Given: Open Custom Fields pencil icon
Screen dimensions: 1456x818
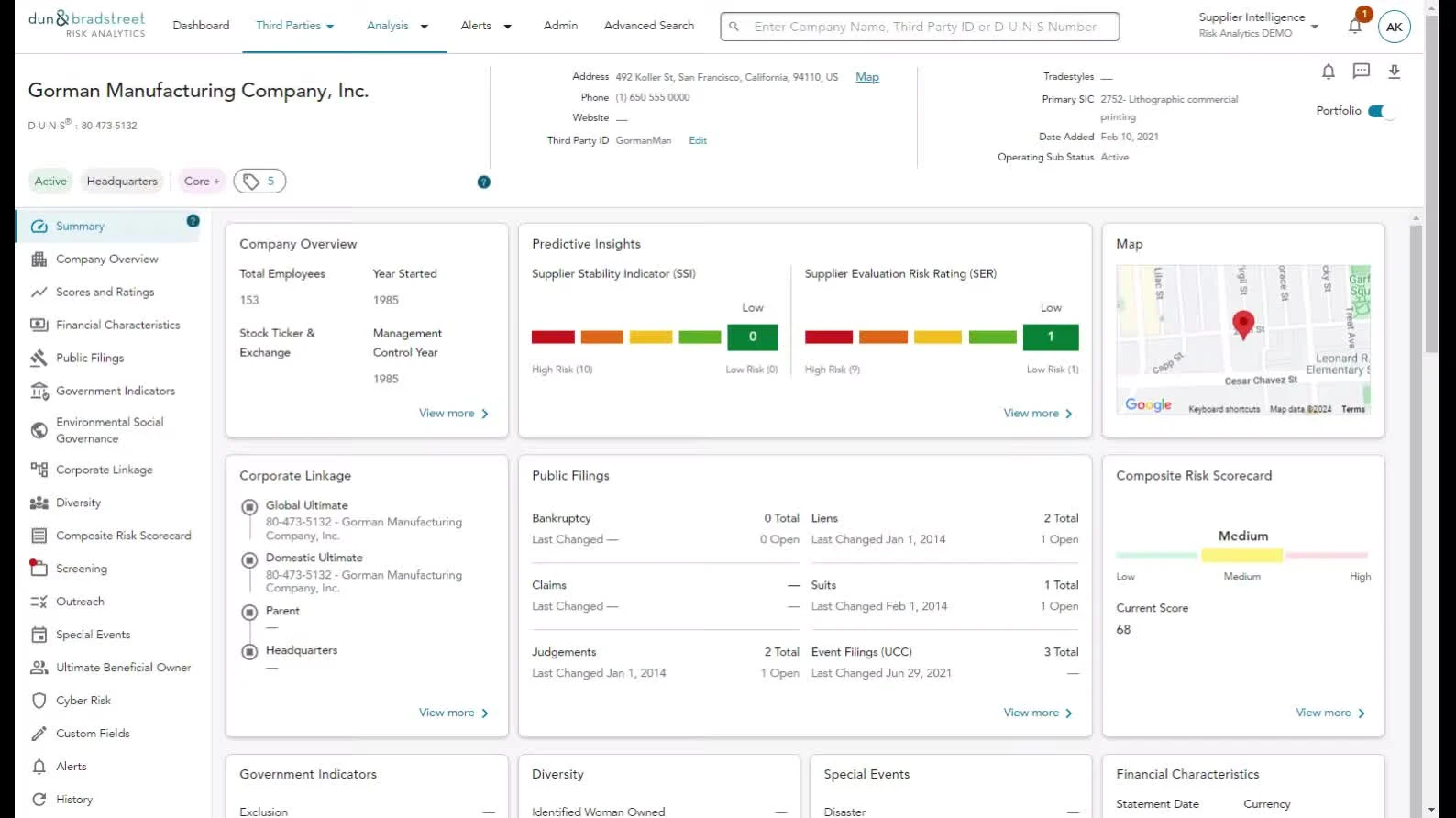Looking at the screenshot, I should click(39, 735).
